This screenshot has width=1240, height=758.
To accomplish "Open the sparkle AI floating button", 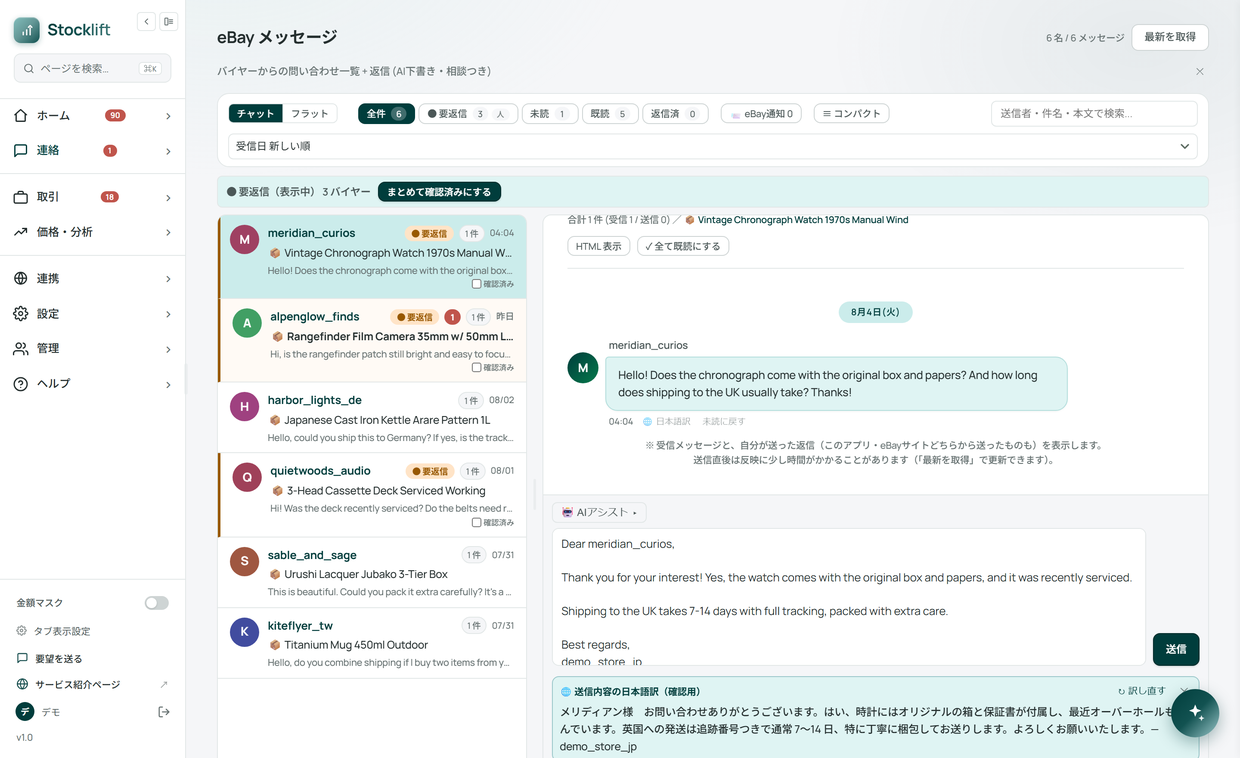I will pos(1195,713).
